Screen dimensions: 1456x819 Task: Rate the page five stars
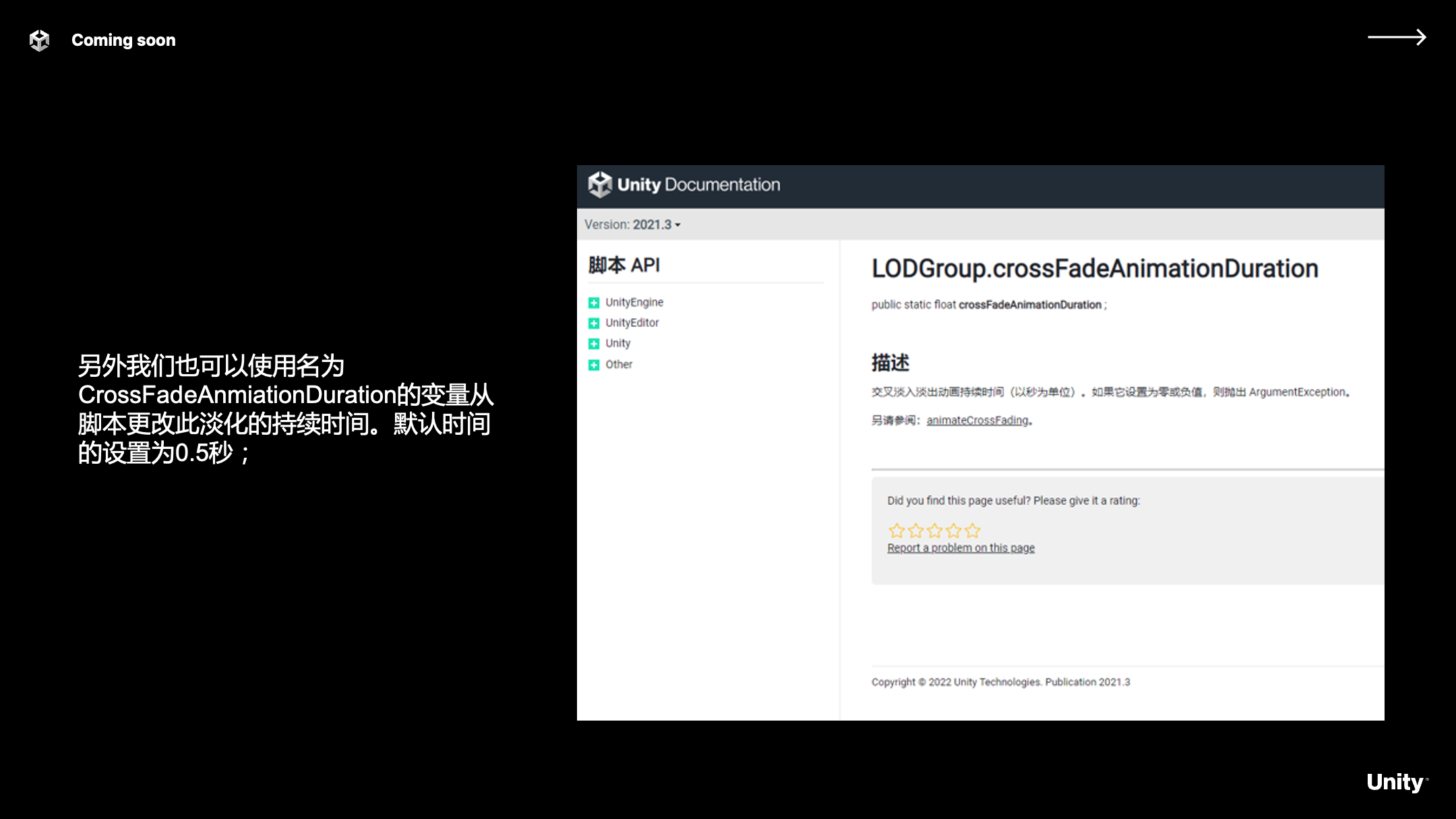[x=972, y=530]
